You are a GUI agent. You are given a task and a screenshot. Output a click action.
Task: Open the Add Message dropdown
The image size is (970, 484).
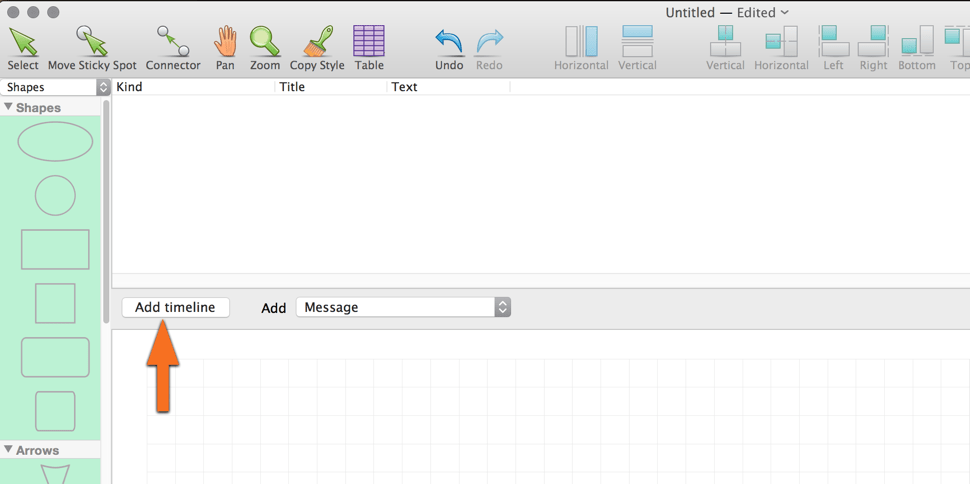pos(403,307)
